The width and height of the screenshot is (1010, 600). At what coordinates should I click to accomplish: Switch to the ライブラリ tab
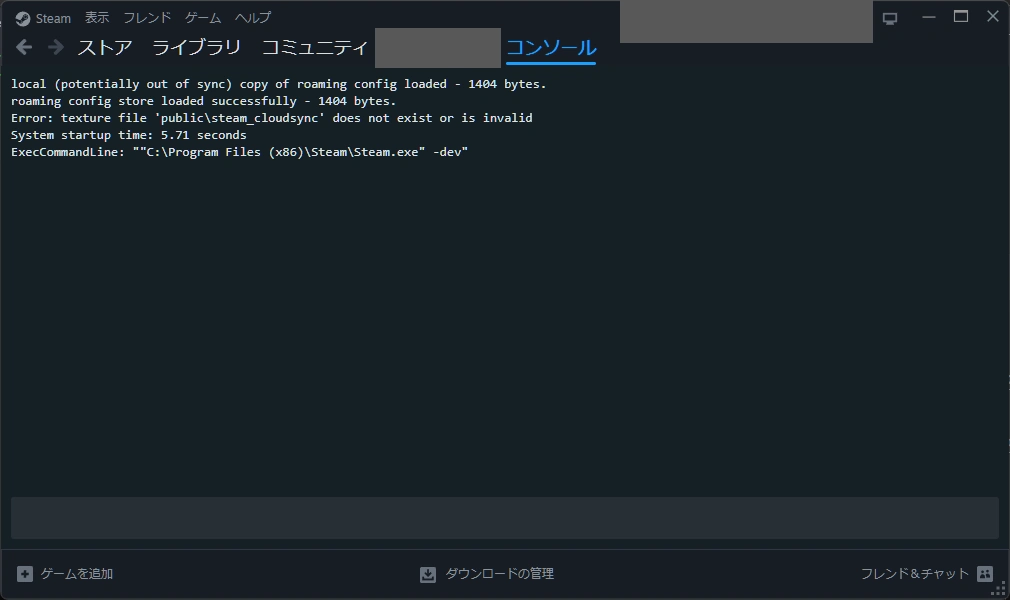click(x=198, y=46)
